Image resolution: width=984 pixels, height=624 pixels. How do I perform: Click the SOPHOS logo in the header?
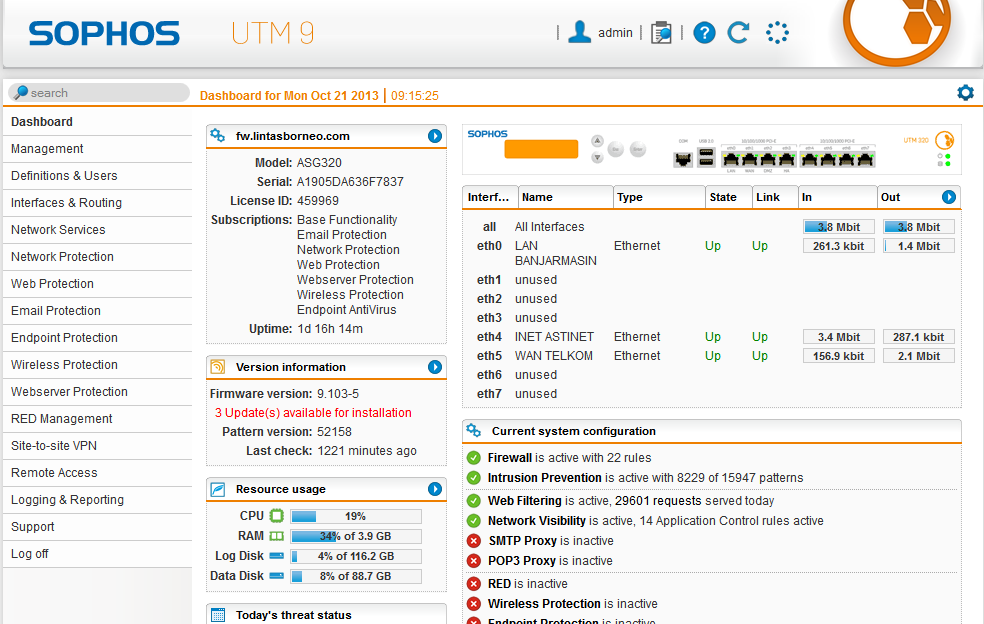coord(104,33)
